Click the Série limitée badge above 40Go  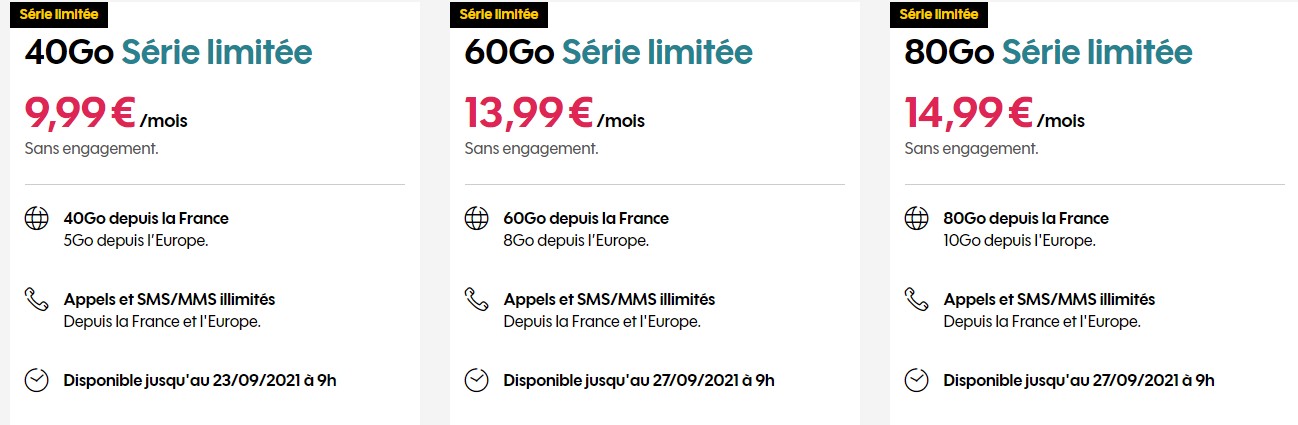[58, 14]
